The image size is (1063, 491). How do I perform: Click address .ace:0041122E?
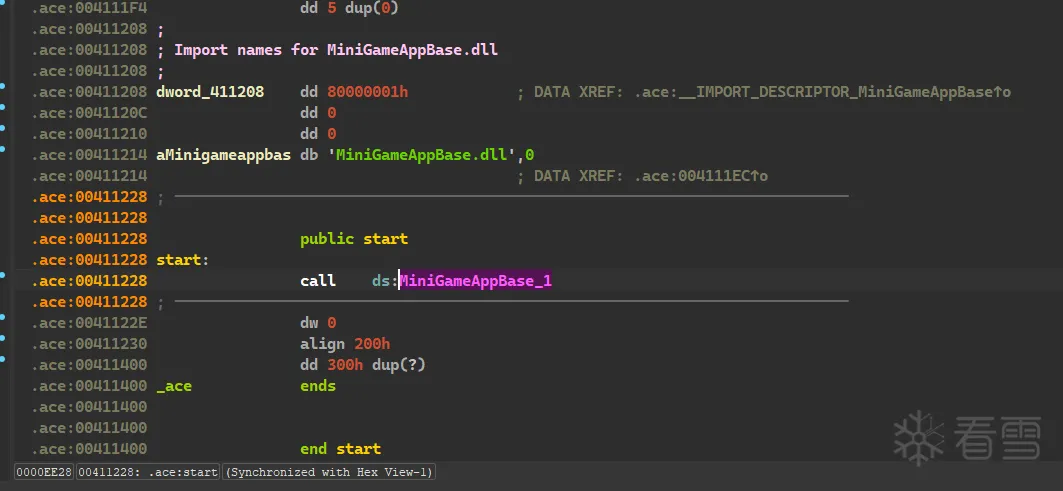[x=89, y=323]
